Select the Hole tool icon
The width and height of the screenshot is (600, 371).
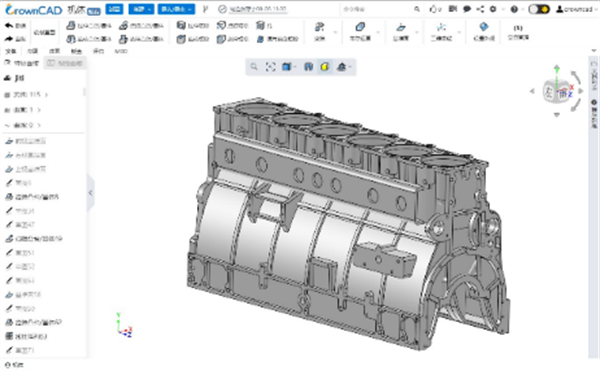click(260, 26)
